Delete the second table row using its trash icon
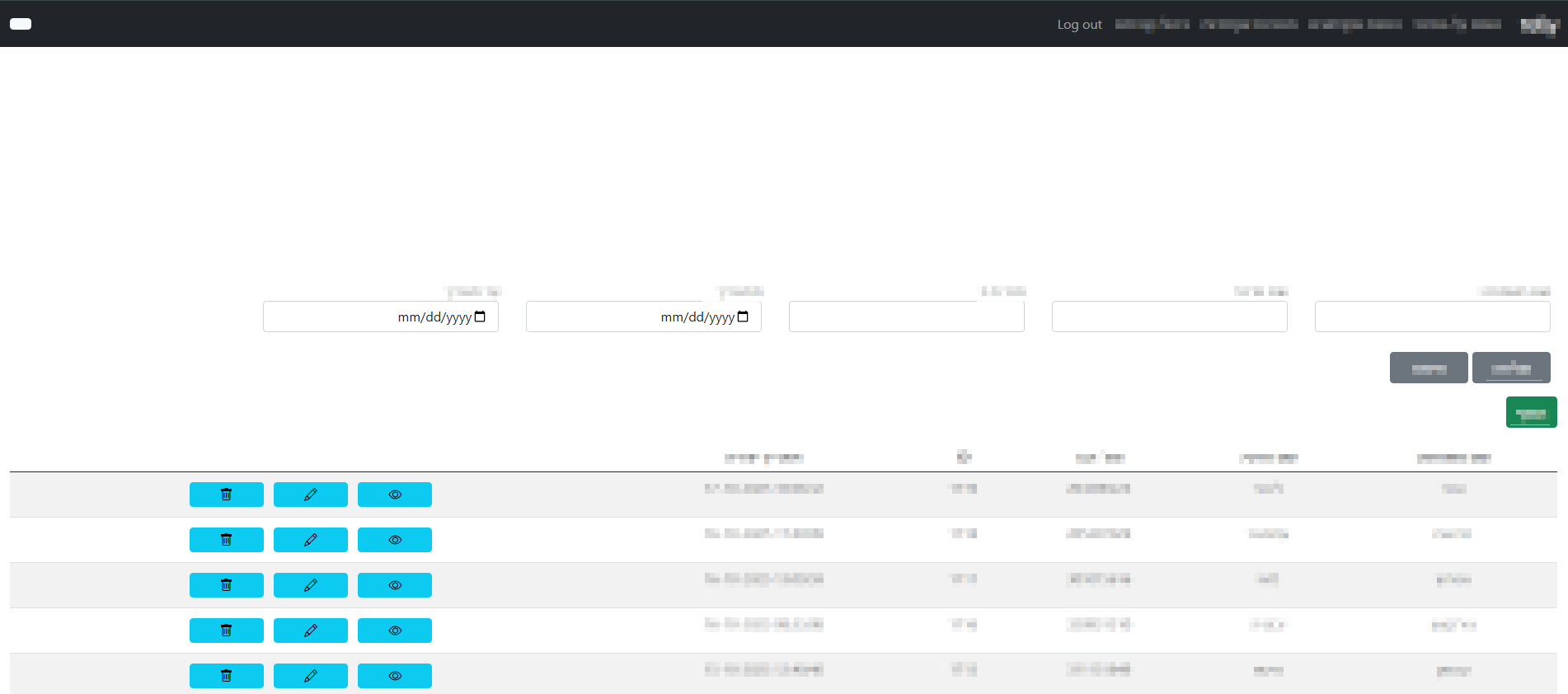1568x694 pixels. (x=226, y=540)
